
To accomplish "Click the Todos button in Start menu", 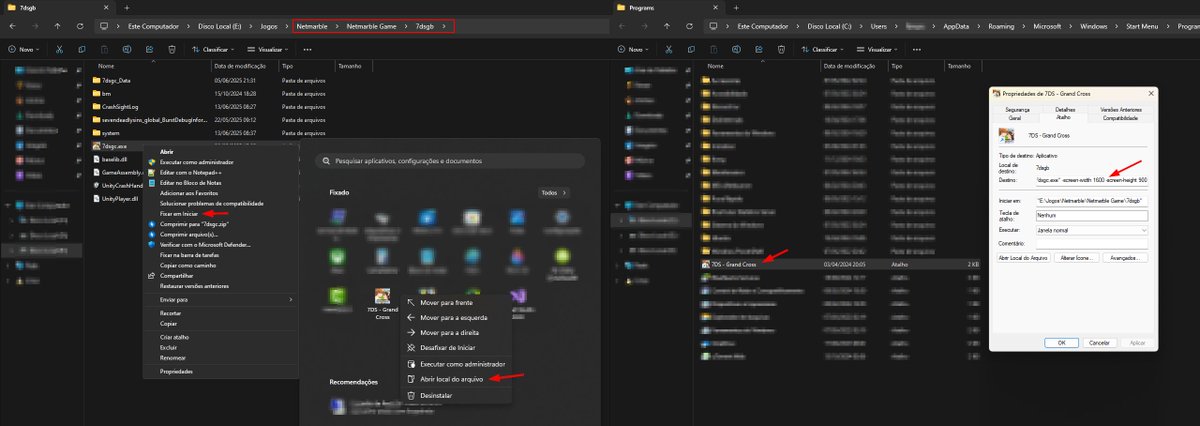I will [x=552, y=193].
